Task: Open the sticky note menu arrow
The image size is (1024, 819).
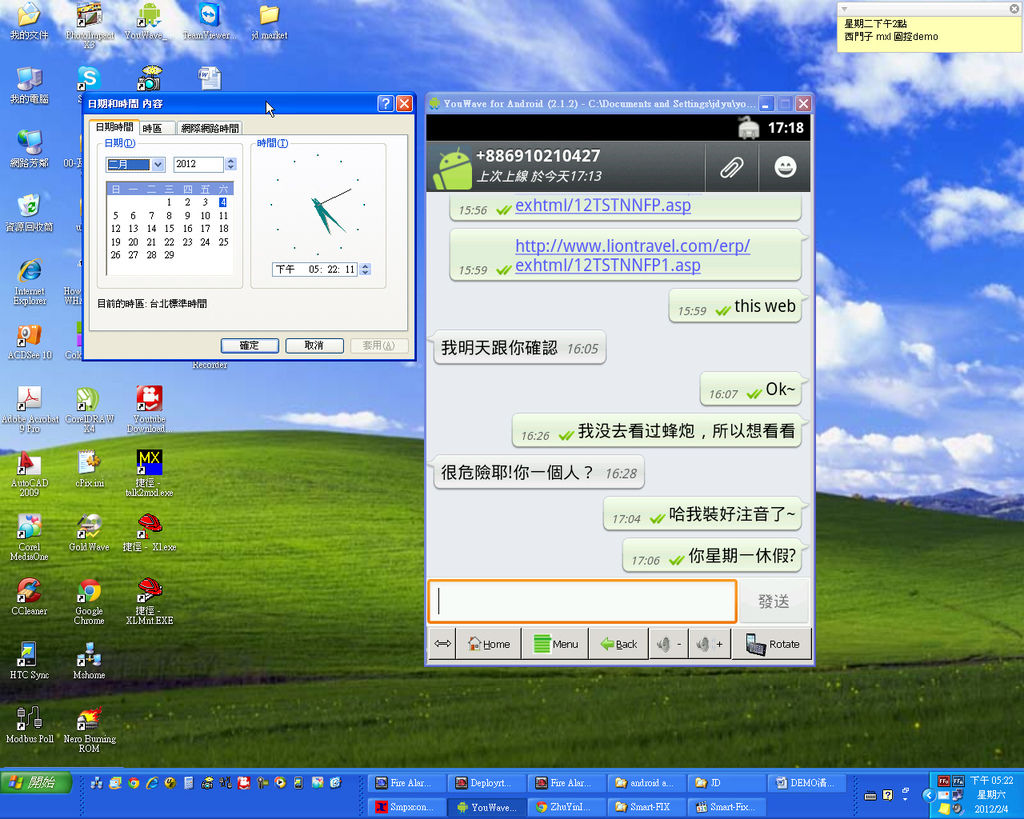Action: tap(844, 9)
